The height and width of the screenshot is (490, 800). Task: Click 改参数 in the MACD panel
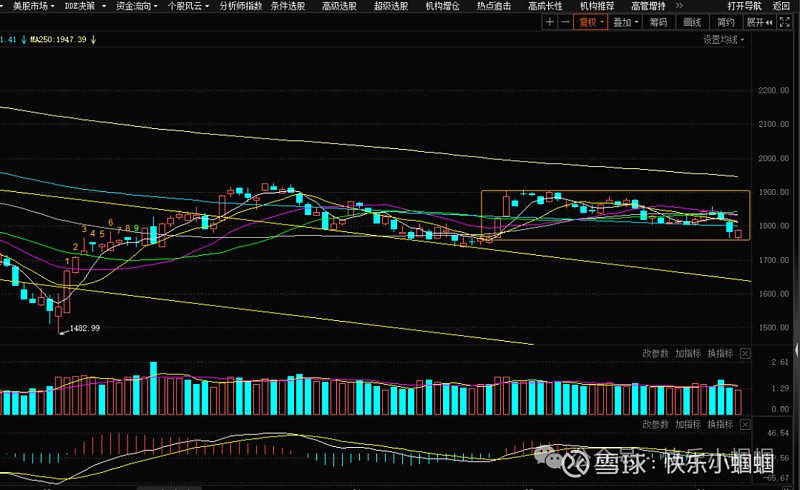click(655, 424)
